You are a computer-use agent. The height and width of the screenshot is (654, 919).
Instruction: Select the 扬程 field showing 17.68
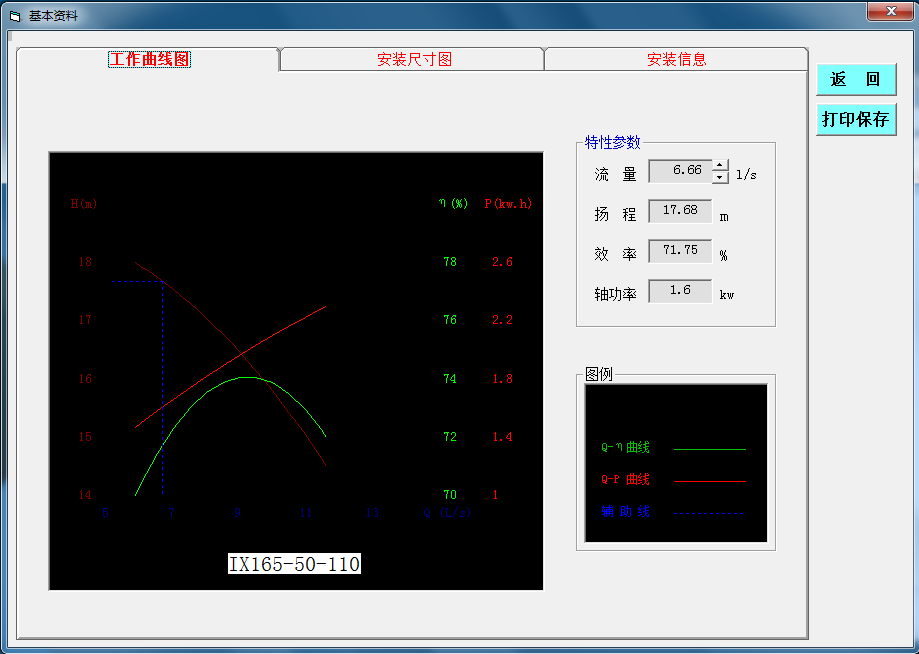[680, 211]
